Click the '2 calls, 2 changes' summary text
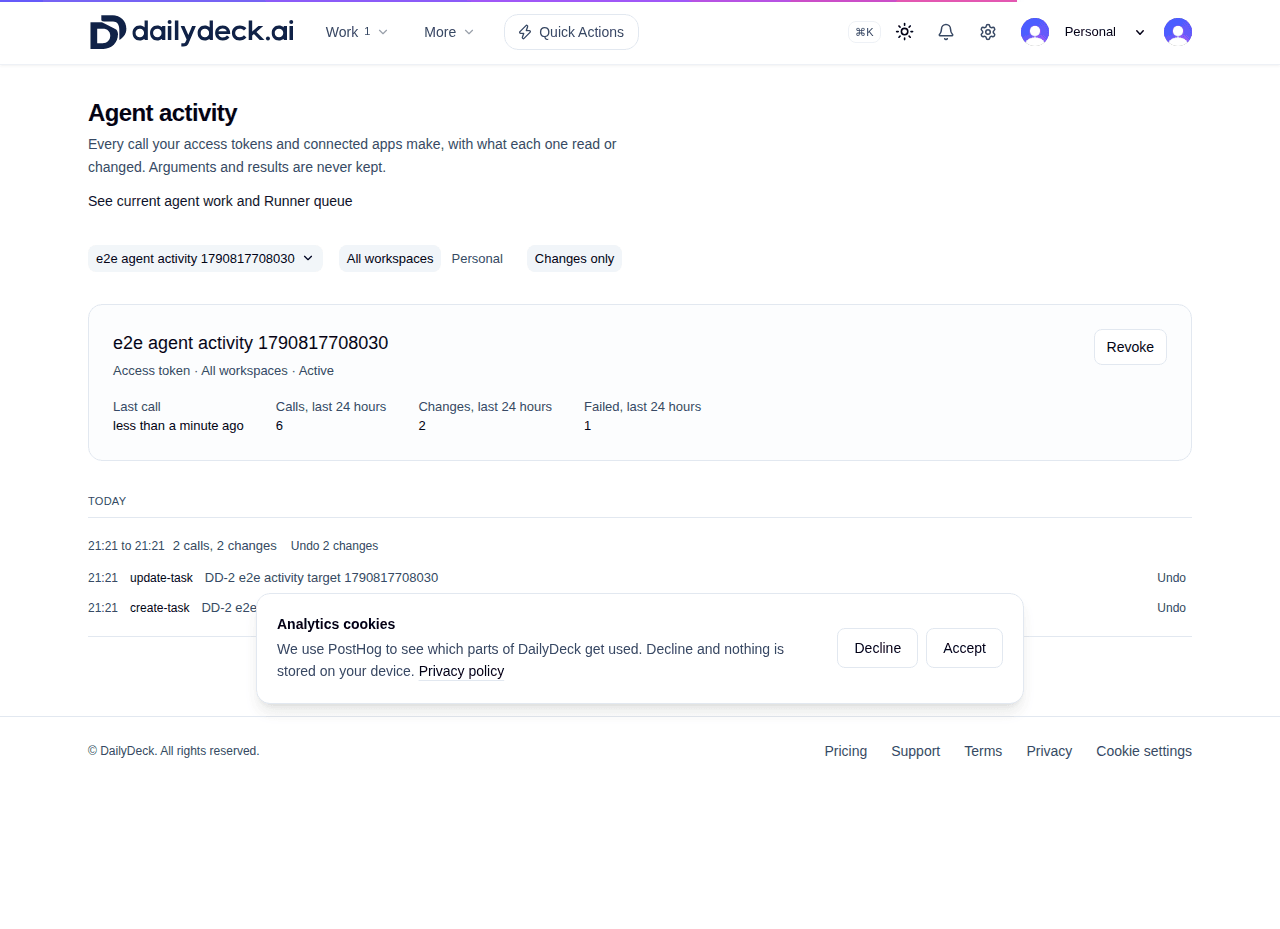 pos(224,546)
